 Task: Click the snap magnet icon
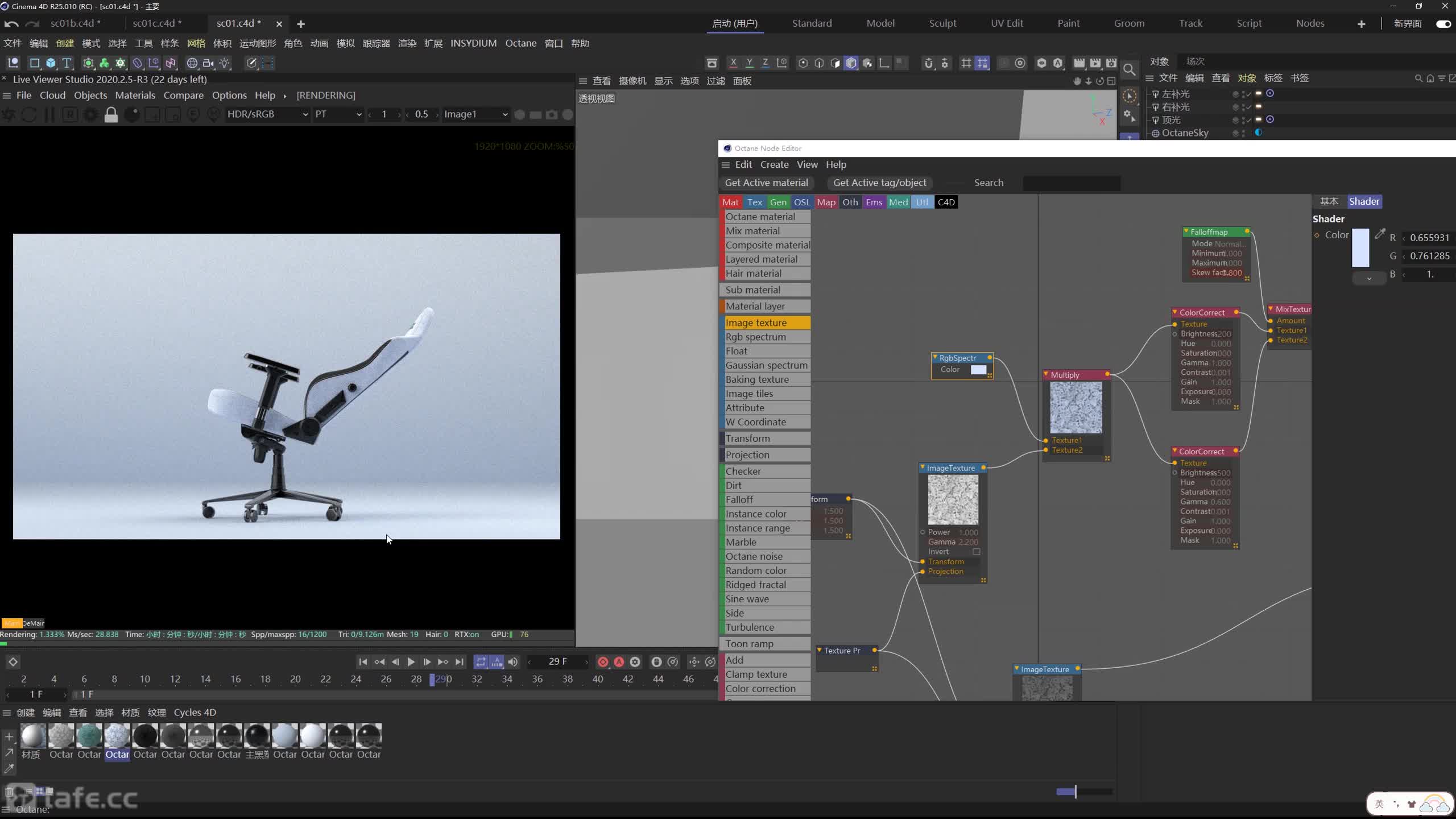(x=929, y=63)
